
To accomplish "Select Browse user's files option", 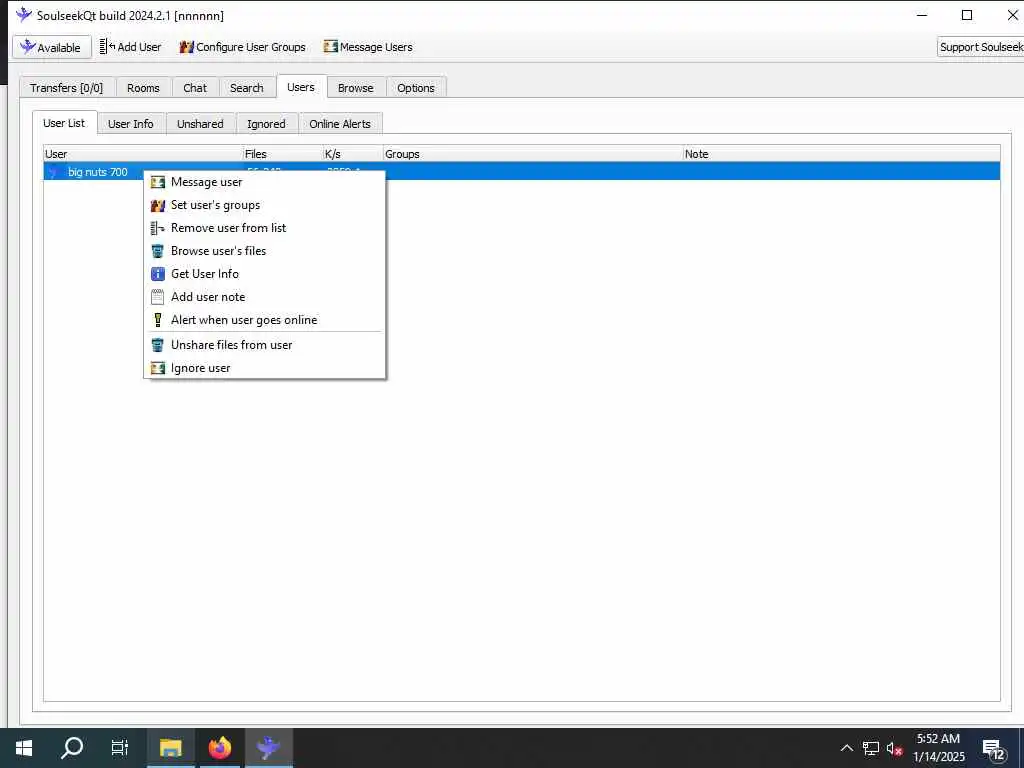I will pos(264,251).
